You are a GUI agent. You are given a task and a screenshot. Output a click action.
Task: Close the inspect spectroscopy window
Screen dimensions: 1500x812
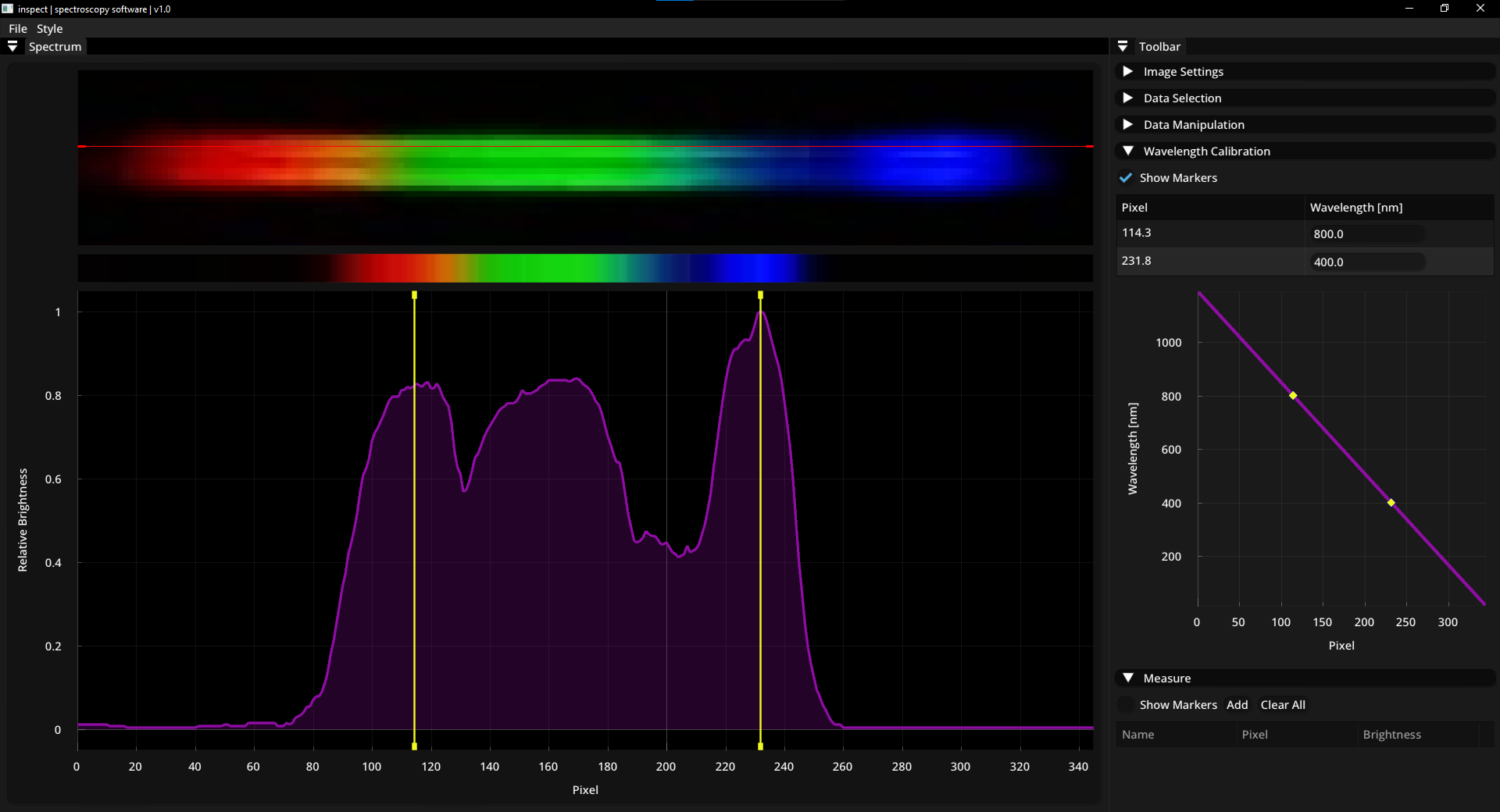[x=1480, y=9]
